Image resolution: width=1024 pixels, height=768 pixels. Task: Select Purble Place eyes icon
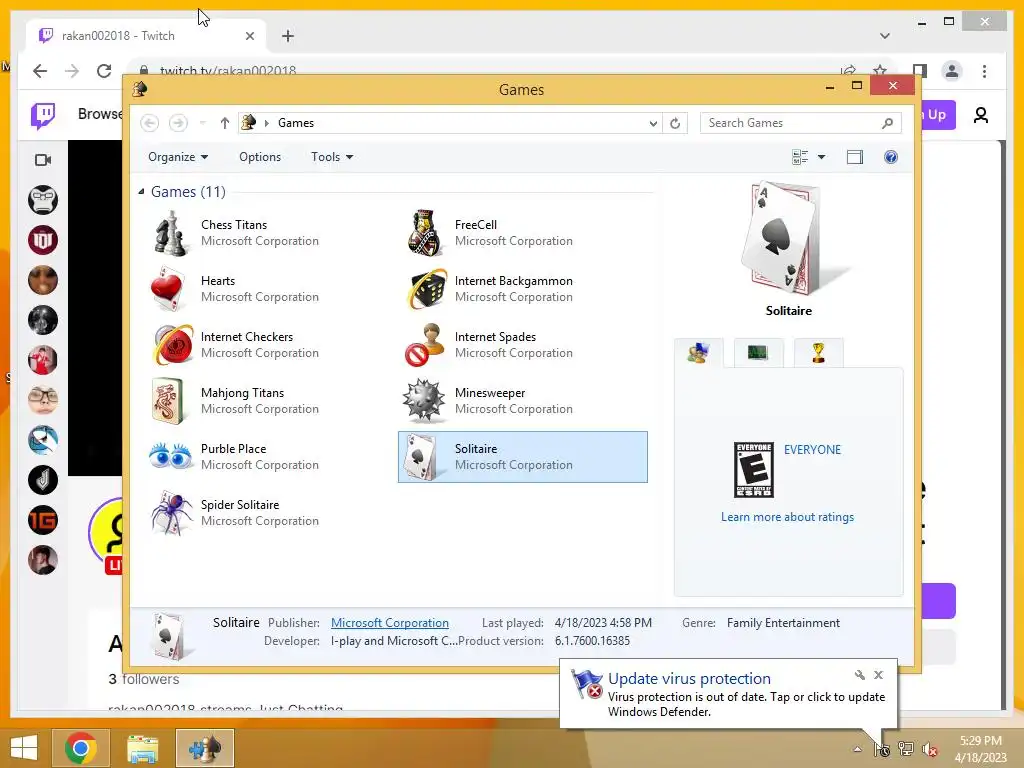[x=170, y=456]
